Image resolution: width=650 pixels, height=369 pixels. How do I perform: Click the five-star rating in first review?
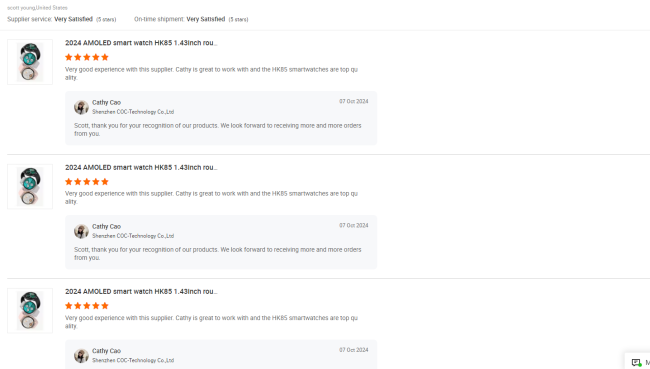87,57
